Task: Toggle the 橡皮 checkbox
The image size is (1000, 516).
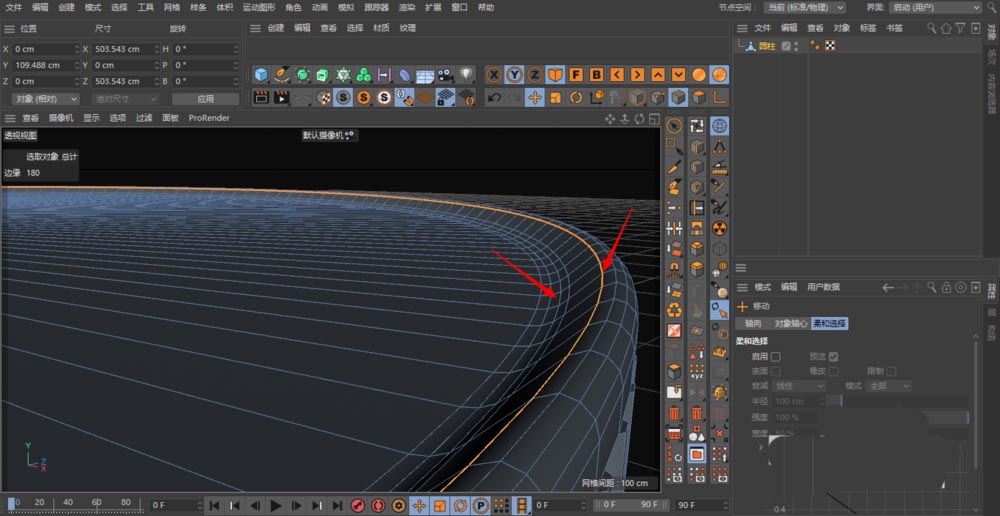Action: pyautogui.click(x=833, y=371)
